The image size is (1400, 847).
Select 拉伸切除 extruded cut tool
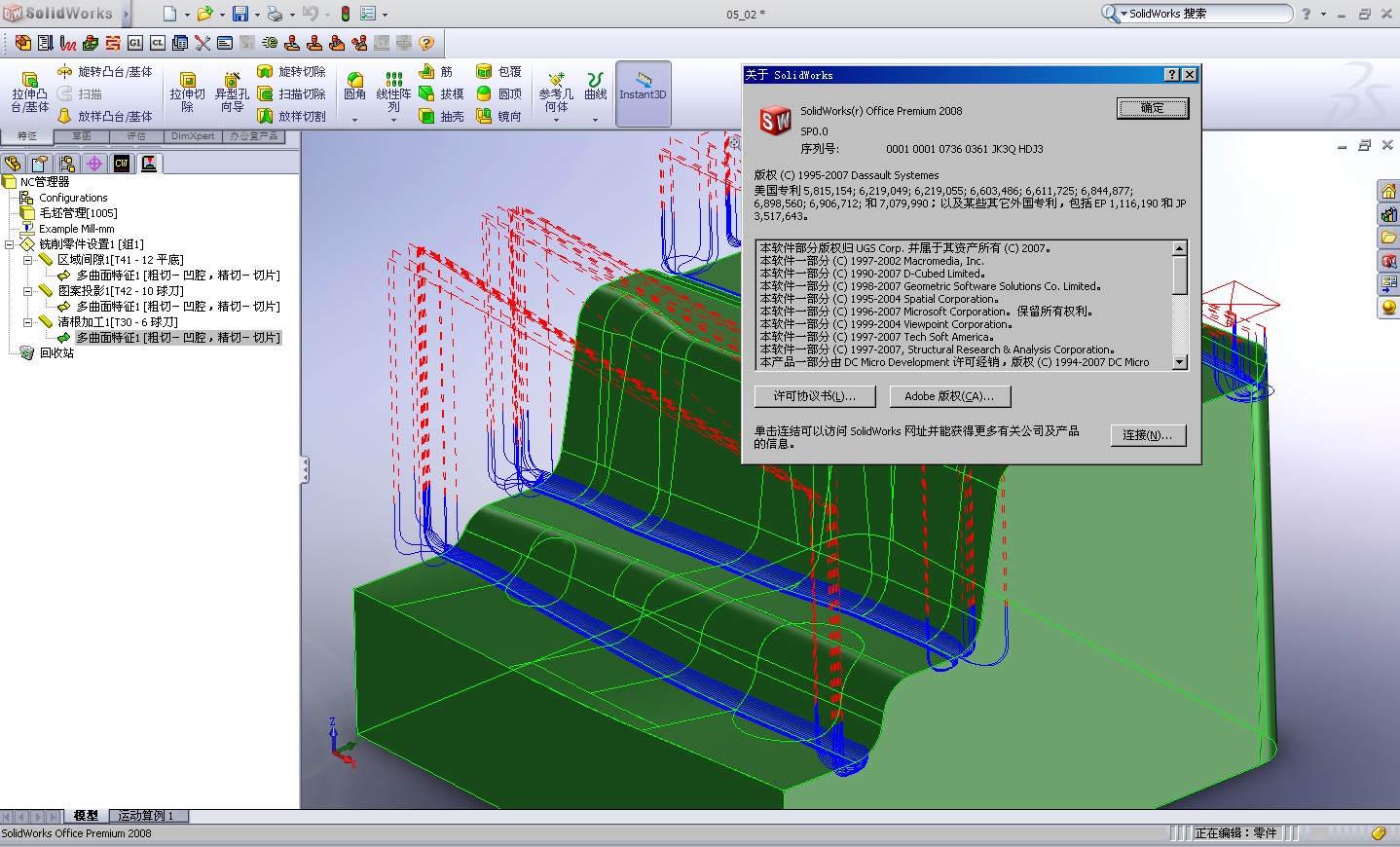point(187,92)
